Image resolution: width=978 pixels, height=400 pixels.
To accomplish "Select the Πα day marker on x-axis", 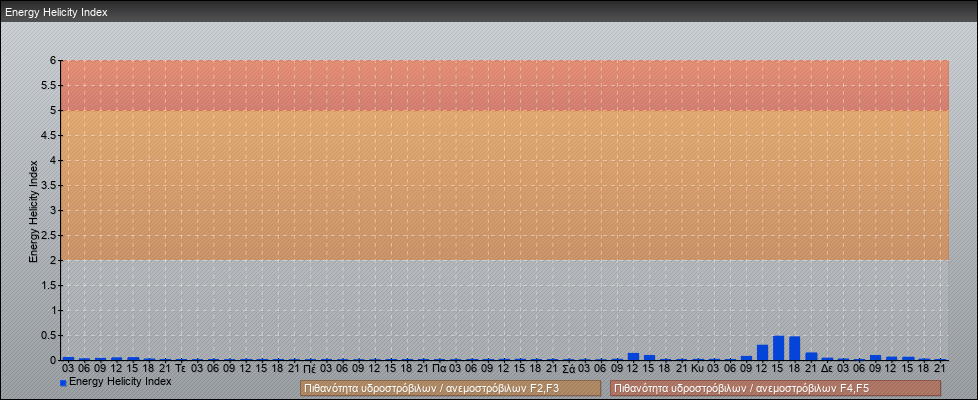I will click(x=439, y=369).
